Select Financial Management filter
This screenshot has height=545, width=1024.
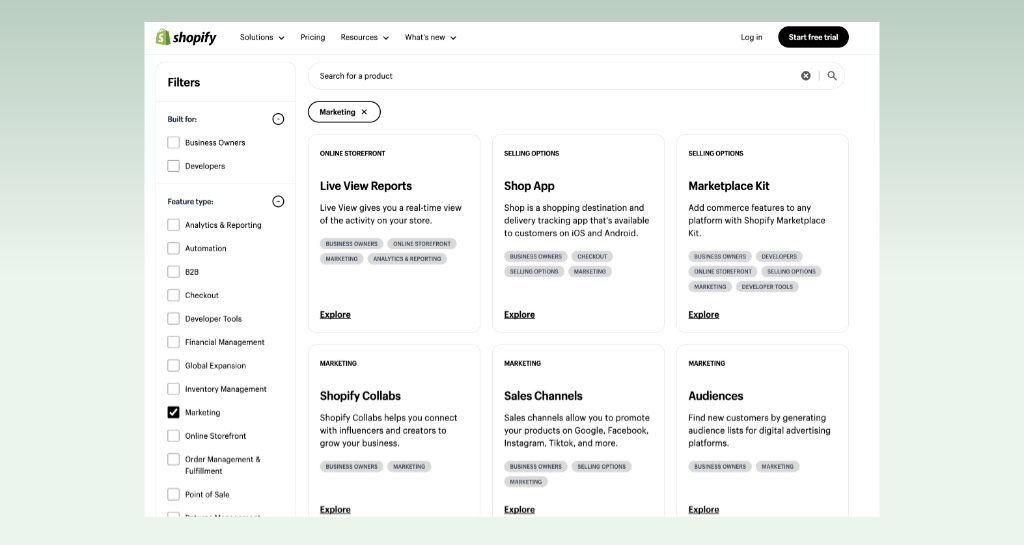pyautogui.click(x=173, y=342)
